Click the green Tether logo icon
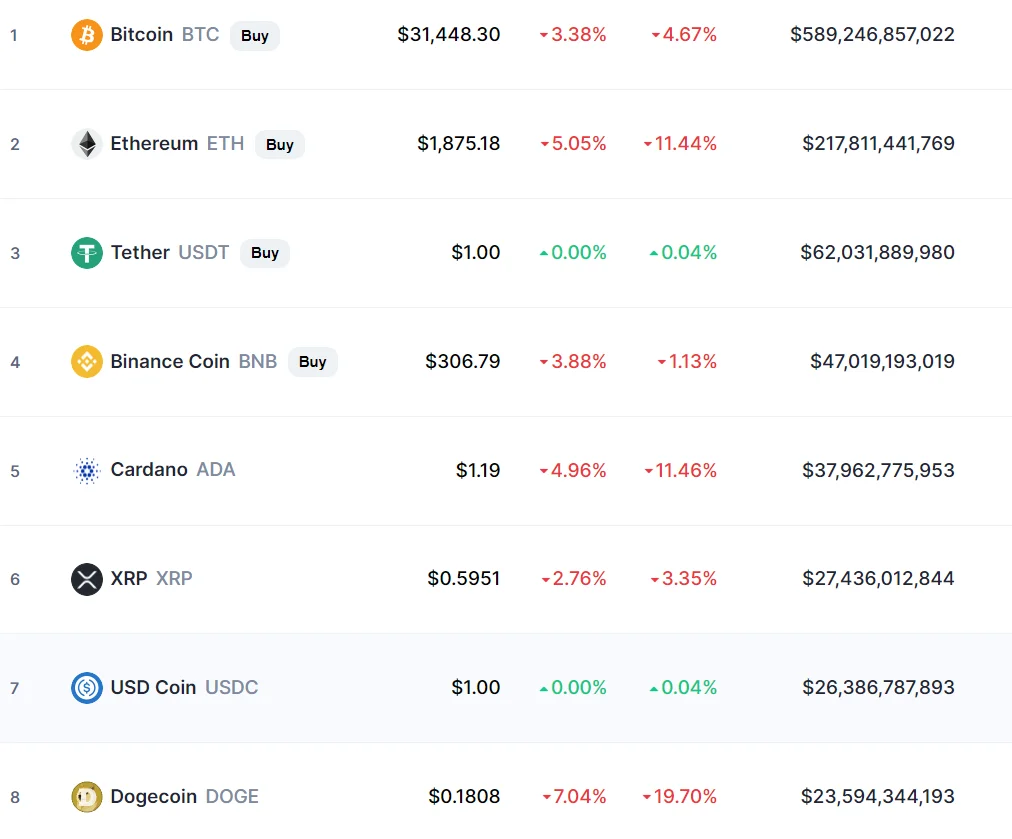The image size is (1012, 839). pos(86,253)
